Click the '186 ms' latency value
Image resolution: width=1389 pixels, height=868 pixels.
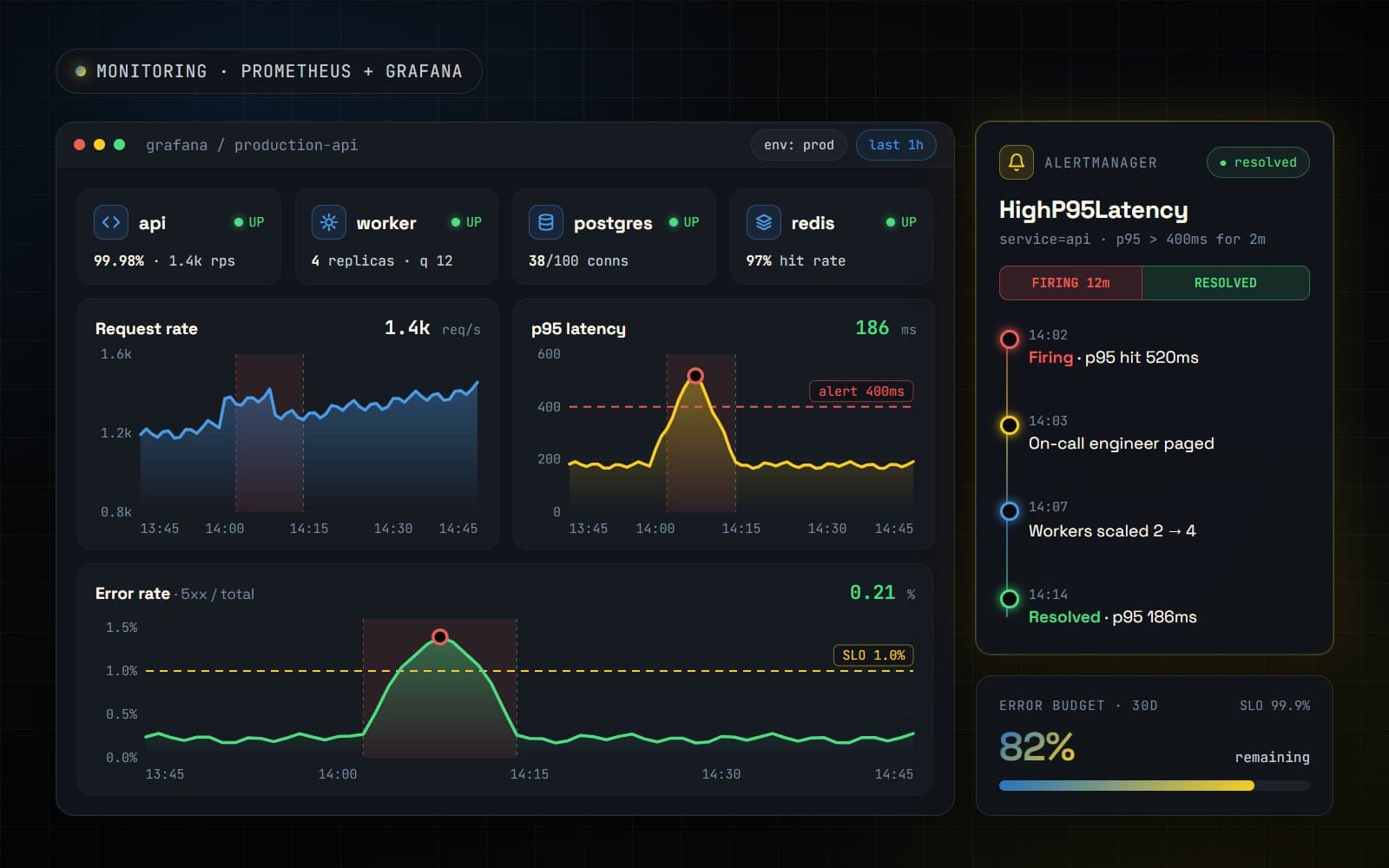click(885, 328)
